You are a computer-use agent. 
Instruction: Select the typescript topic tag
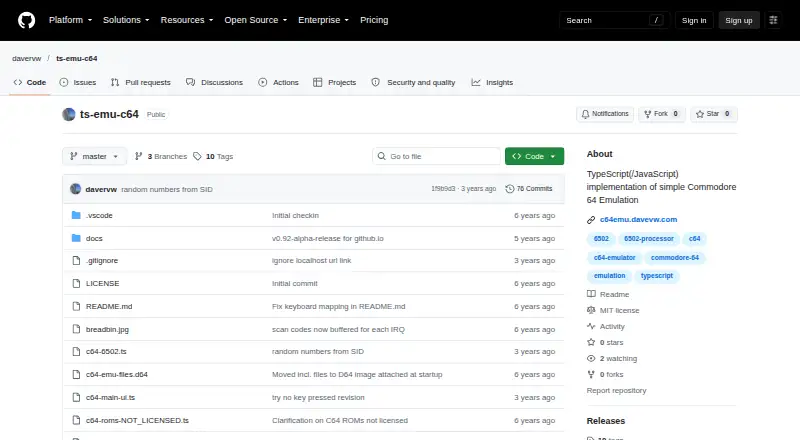(x=657, y=276)
